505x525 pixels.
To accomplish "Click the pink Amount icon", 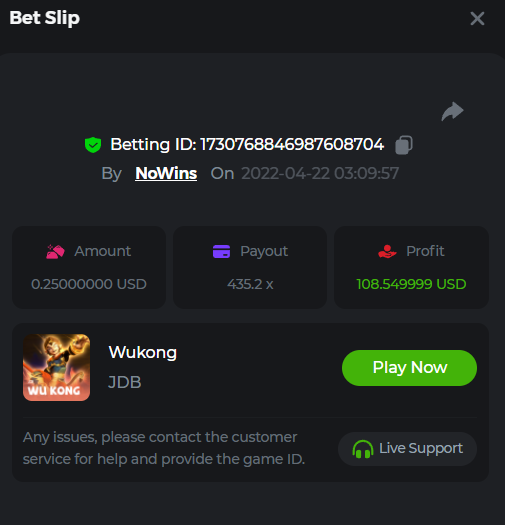I will tap(55, 251).
